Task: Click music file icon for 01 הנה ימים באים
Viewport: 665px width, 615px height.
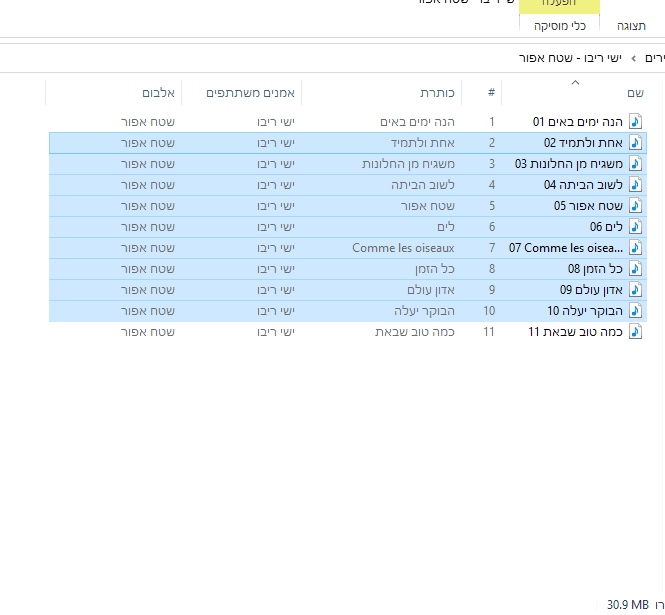Action: tap(635, 122)
